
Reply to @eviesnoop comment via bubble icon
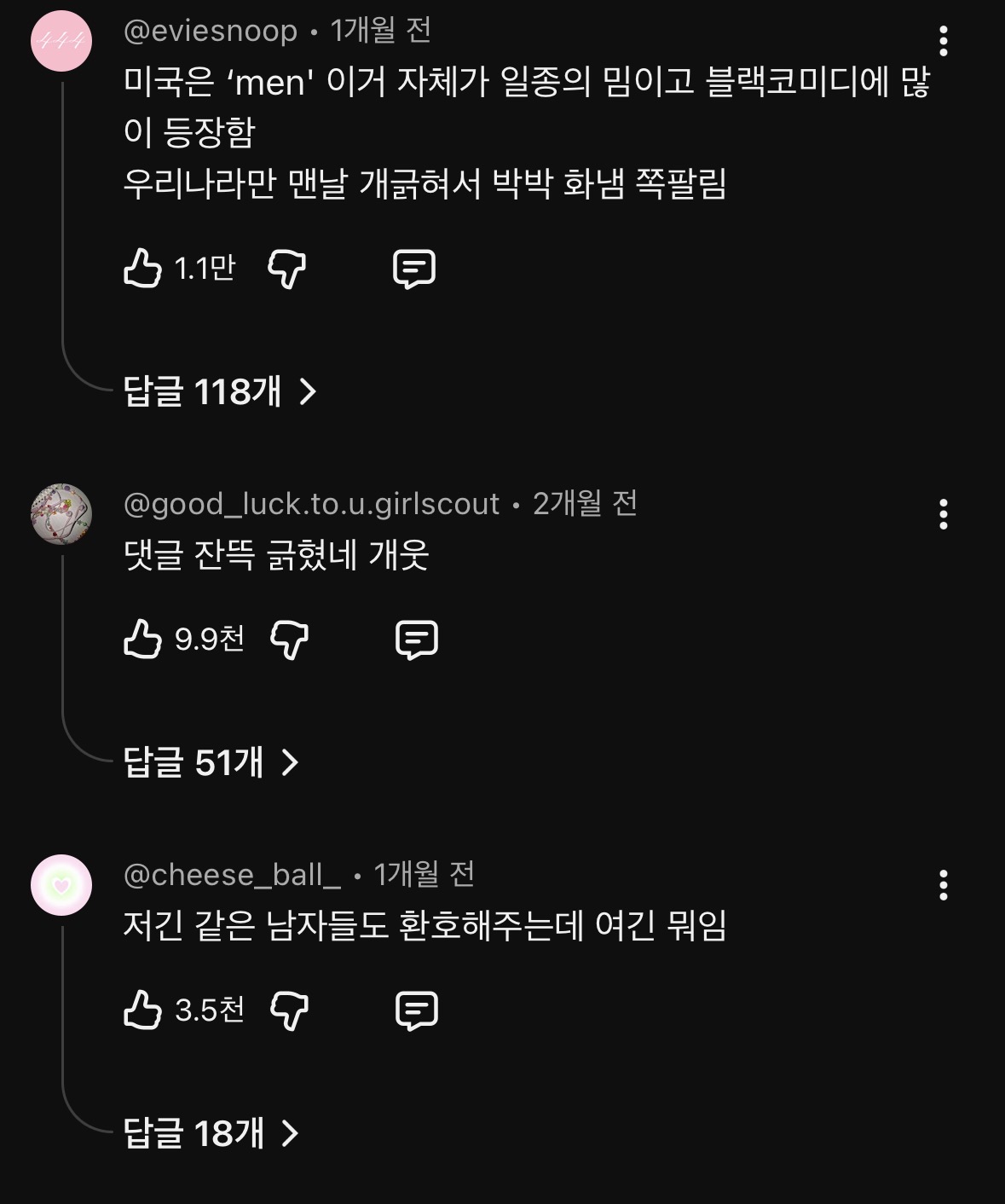pyautogui.click(x=414, y=269)
